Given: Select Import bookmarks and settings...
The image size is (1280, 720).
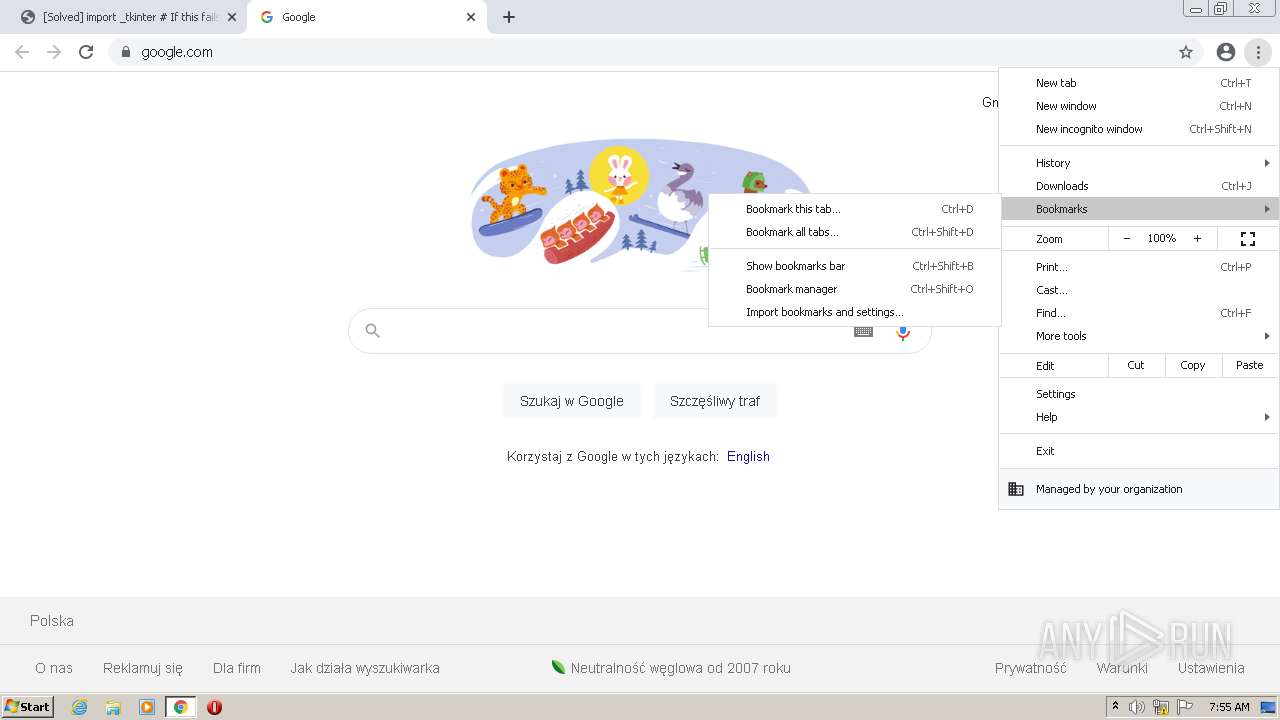Looking at the screenshot, I should [854, 312].
